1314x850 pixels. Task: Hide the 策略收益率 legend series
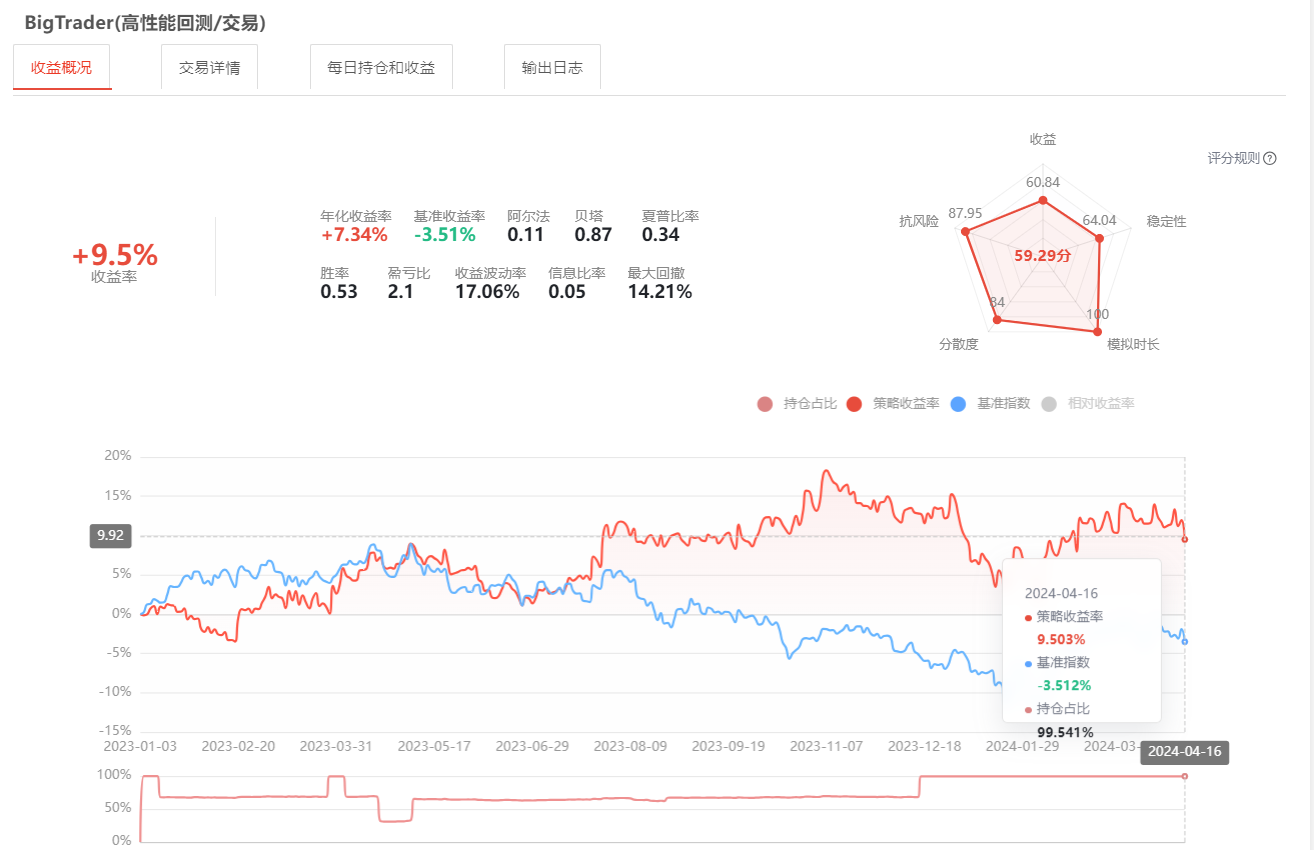pyautogui.click(x=893, y=404)
